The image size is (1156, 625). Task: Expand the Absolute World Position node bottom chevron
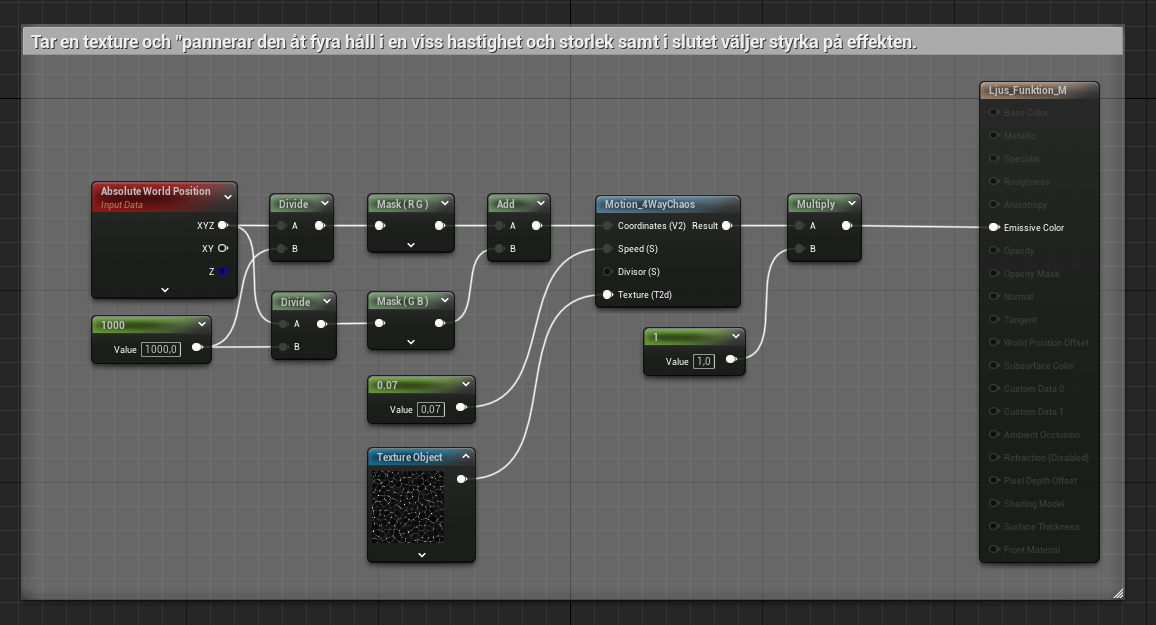click(165, 289)
